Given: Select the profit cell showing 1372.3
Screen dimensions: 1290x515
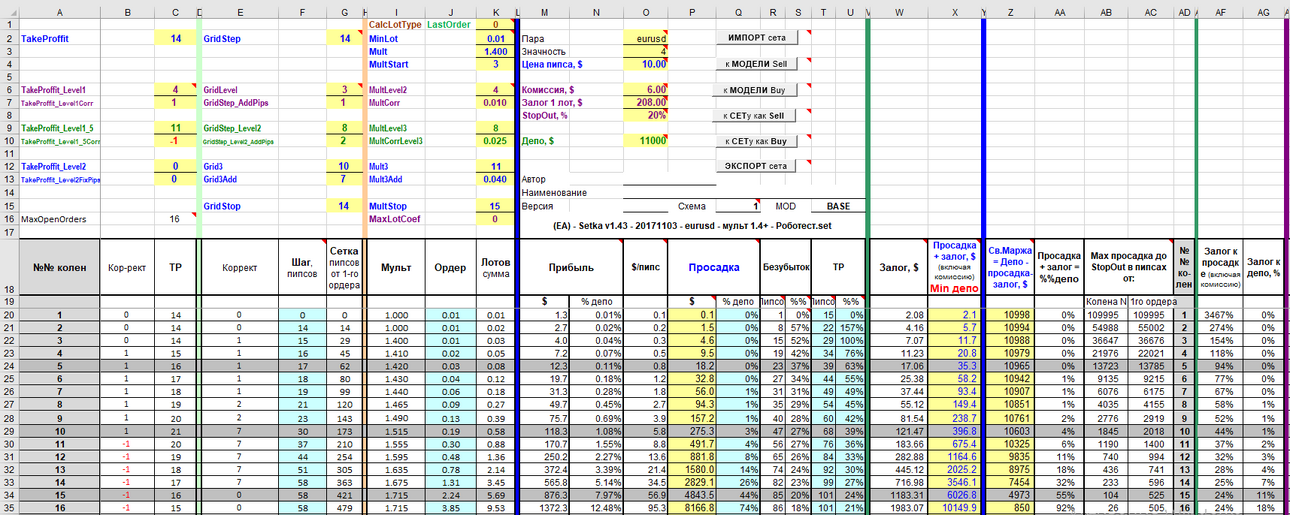Looking at the screenshot, I should coord(544,508).
